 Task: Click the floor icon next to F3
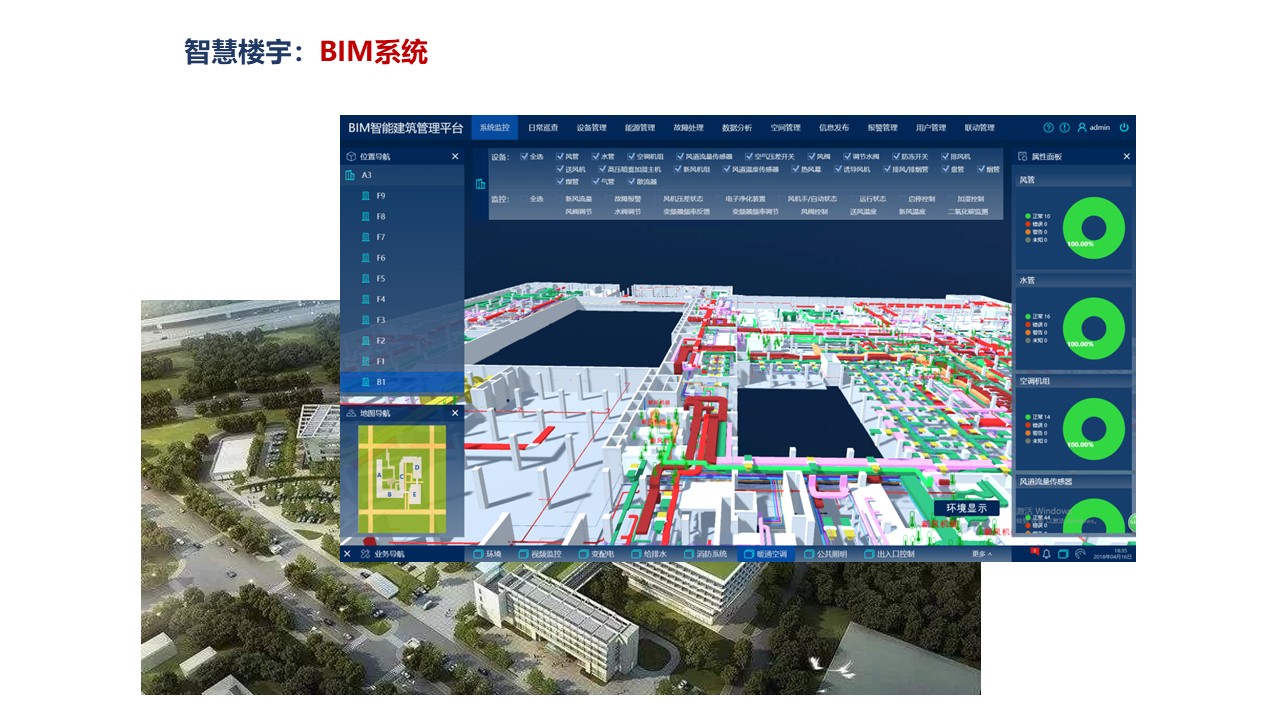click(x=366, y=320)
